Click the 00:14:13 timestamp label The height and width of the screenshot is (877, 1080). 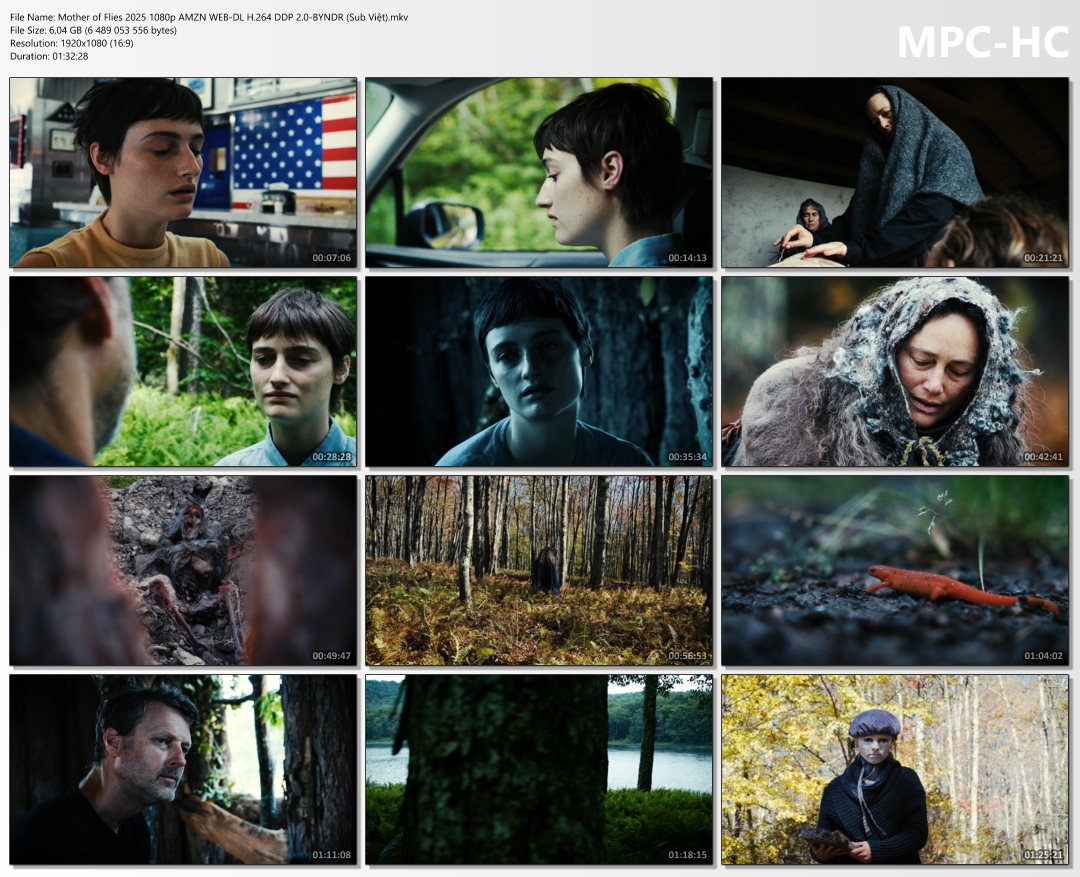click(x=687, y=258)
